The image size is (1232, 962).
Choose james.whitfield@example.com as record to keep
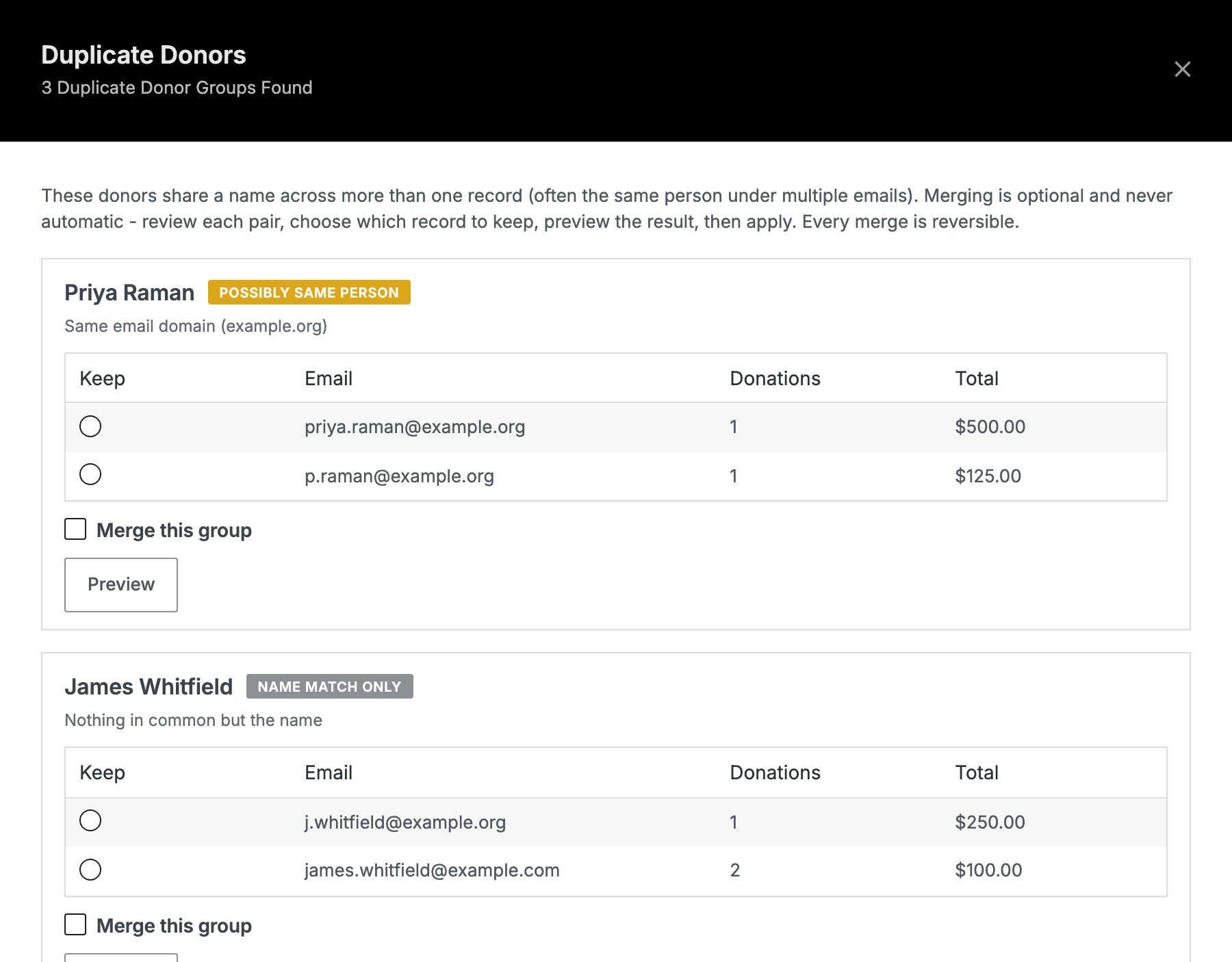[90, 870]
